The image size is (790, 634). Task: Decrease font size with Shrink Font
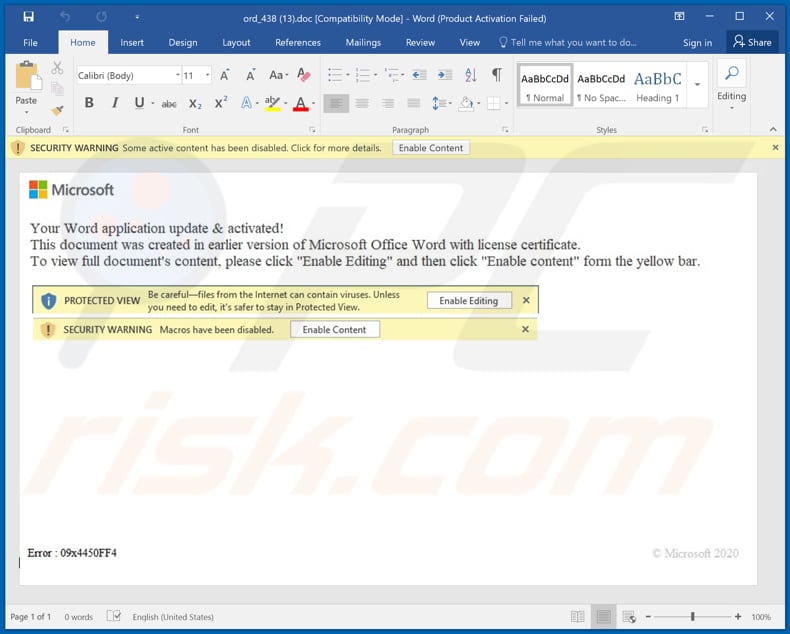click(250, 75)
